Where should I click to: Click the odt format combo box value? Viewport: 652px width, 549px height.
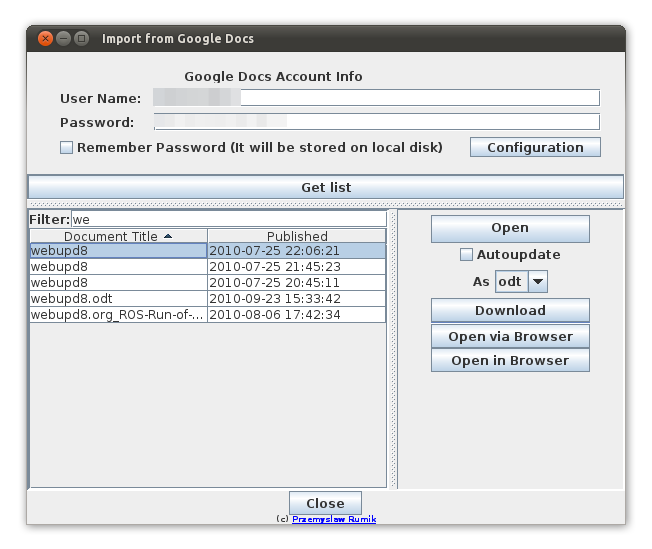tap(511, 282)
